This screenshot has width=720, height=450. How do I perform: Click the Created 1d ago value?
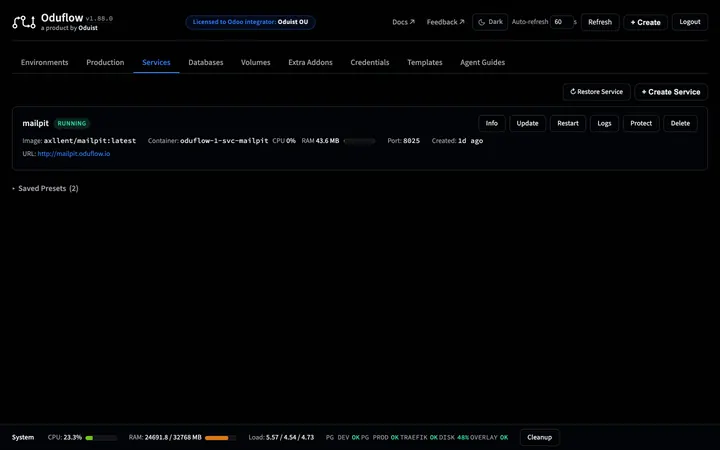(x=470, y=141)
